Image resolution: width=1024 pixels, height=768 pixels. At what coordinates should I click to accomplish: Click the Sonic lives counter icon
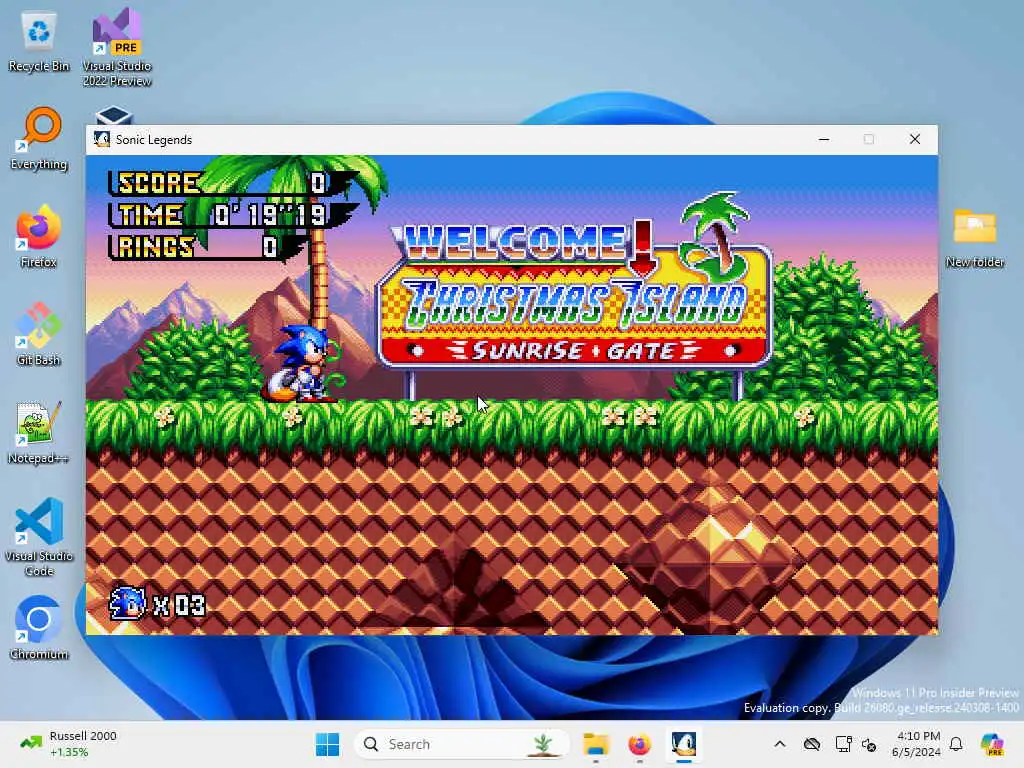tap(127, 603)
